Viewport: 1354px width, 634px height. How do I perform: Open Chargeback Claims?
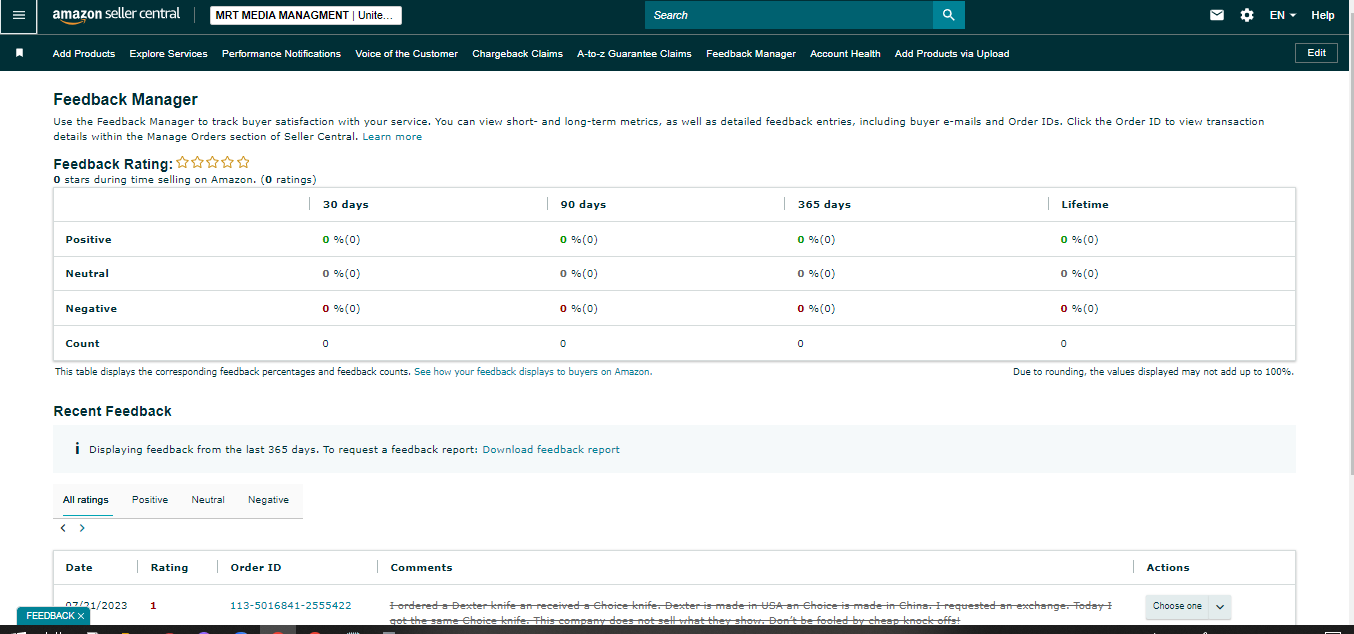coord(517,54)
